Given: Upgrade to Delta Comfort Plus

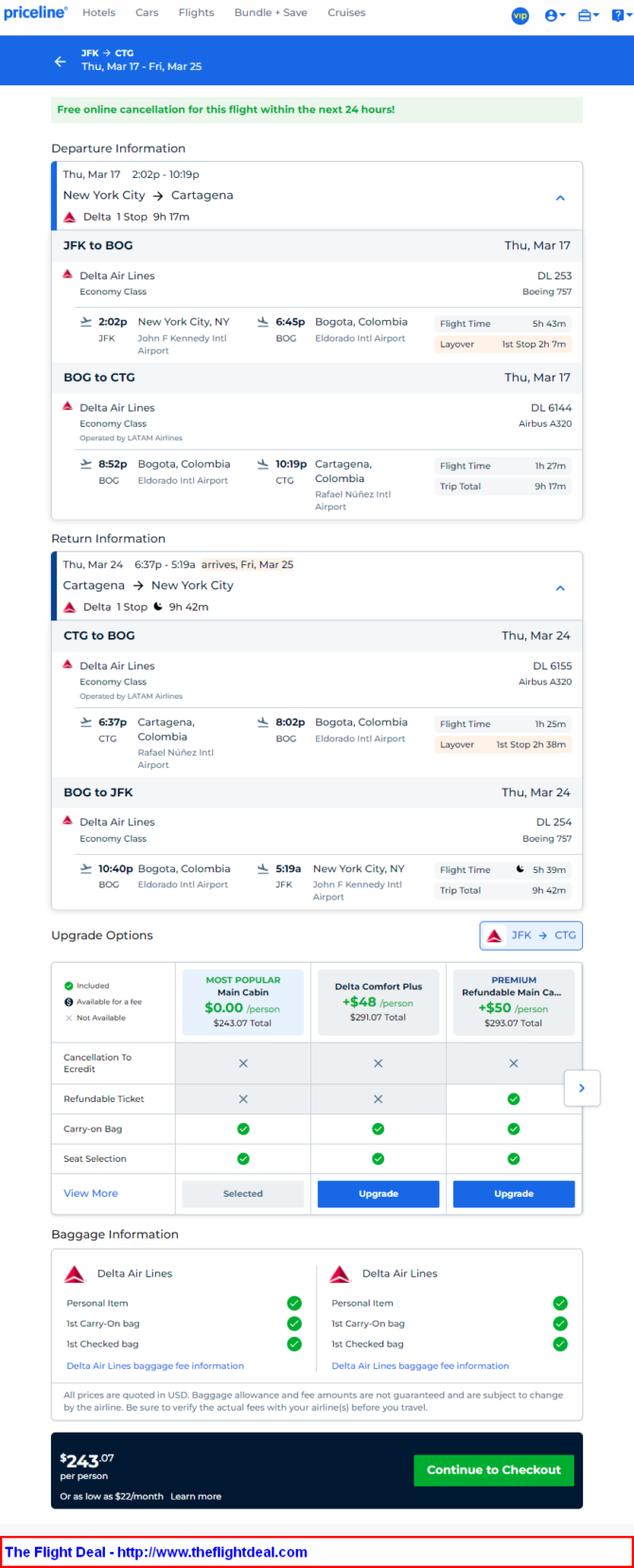Looking at the screenshot, I should click(x=379, y=1194).
